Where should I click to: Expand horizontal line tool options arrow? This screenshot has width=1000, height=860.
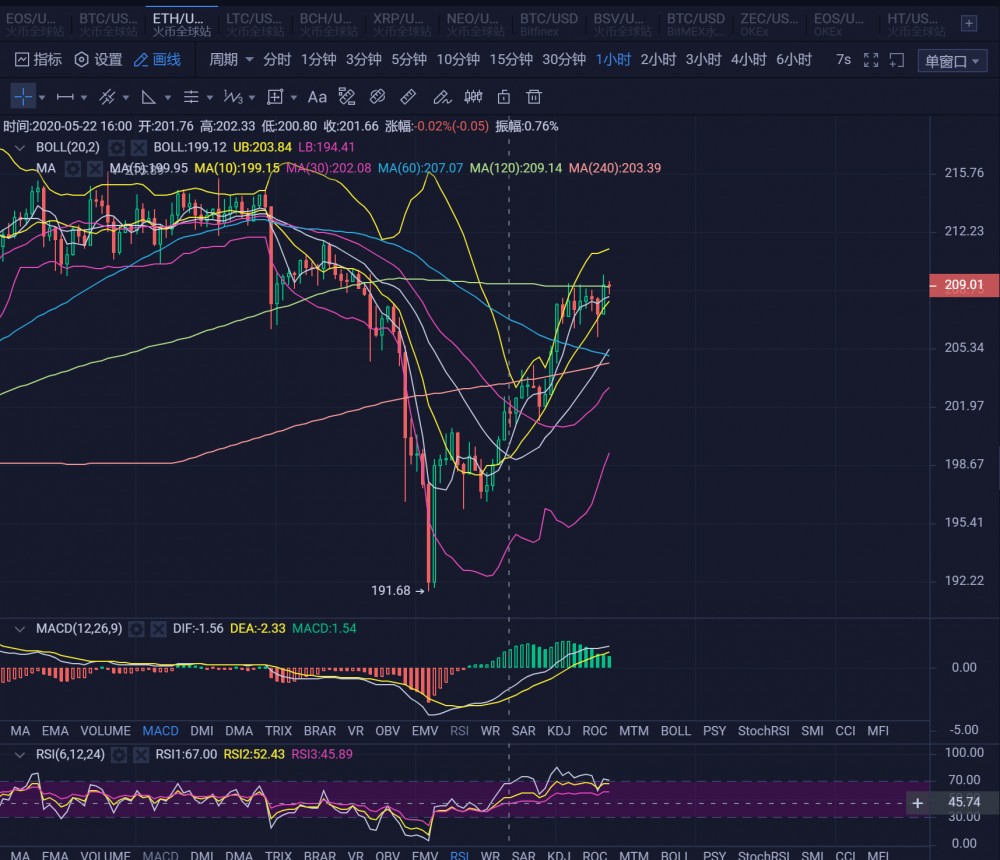tap(83, 98)
